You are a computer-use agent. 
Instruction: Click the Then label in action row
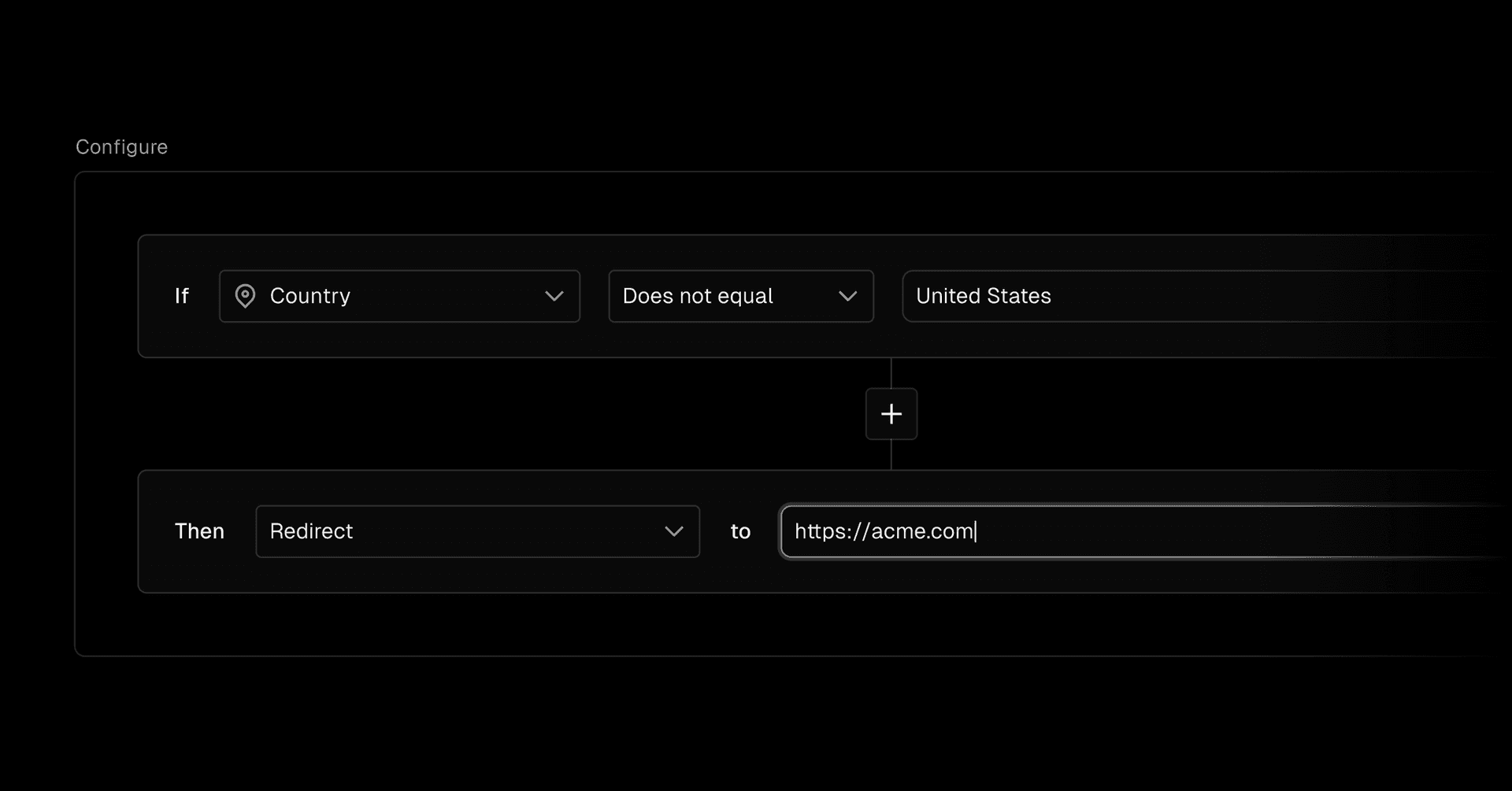[x=199, y=531]
